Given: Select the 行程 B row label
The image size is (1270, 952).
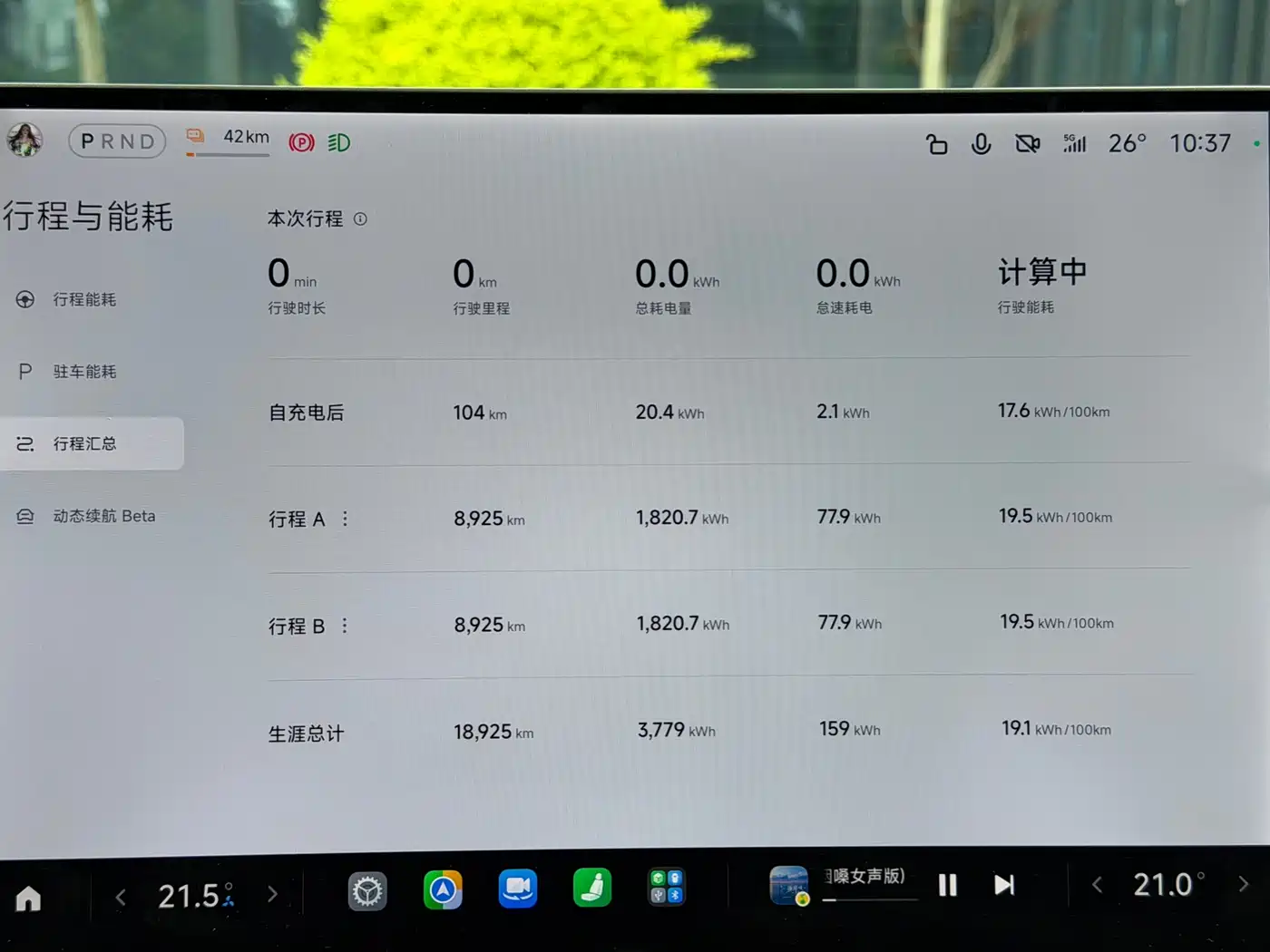Looking at the screenshot, I should point(297,627).
